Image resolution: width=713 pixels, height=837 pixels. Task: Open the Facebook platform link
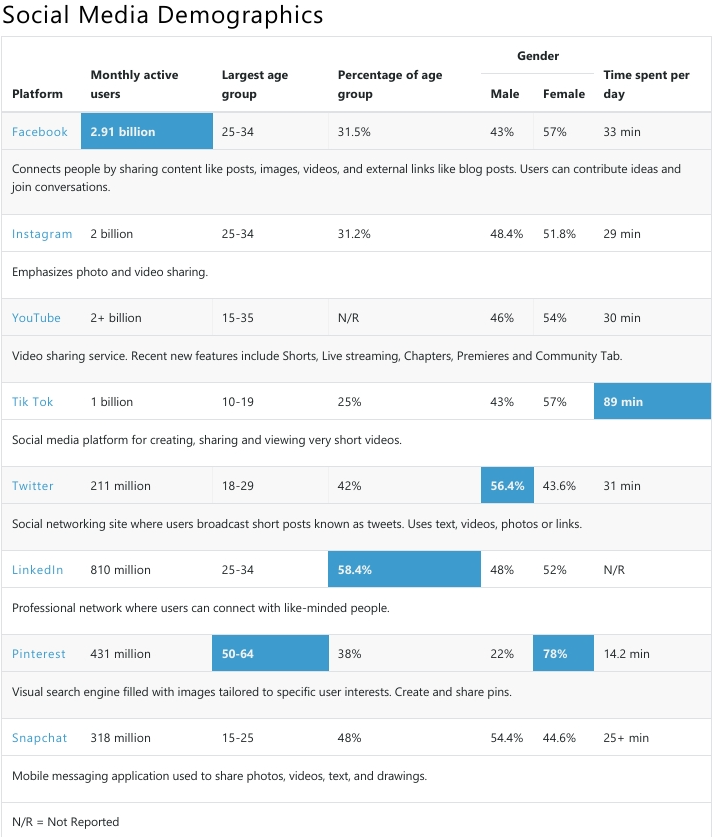tap(39, 132)
